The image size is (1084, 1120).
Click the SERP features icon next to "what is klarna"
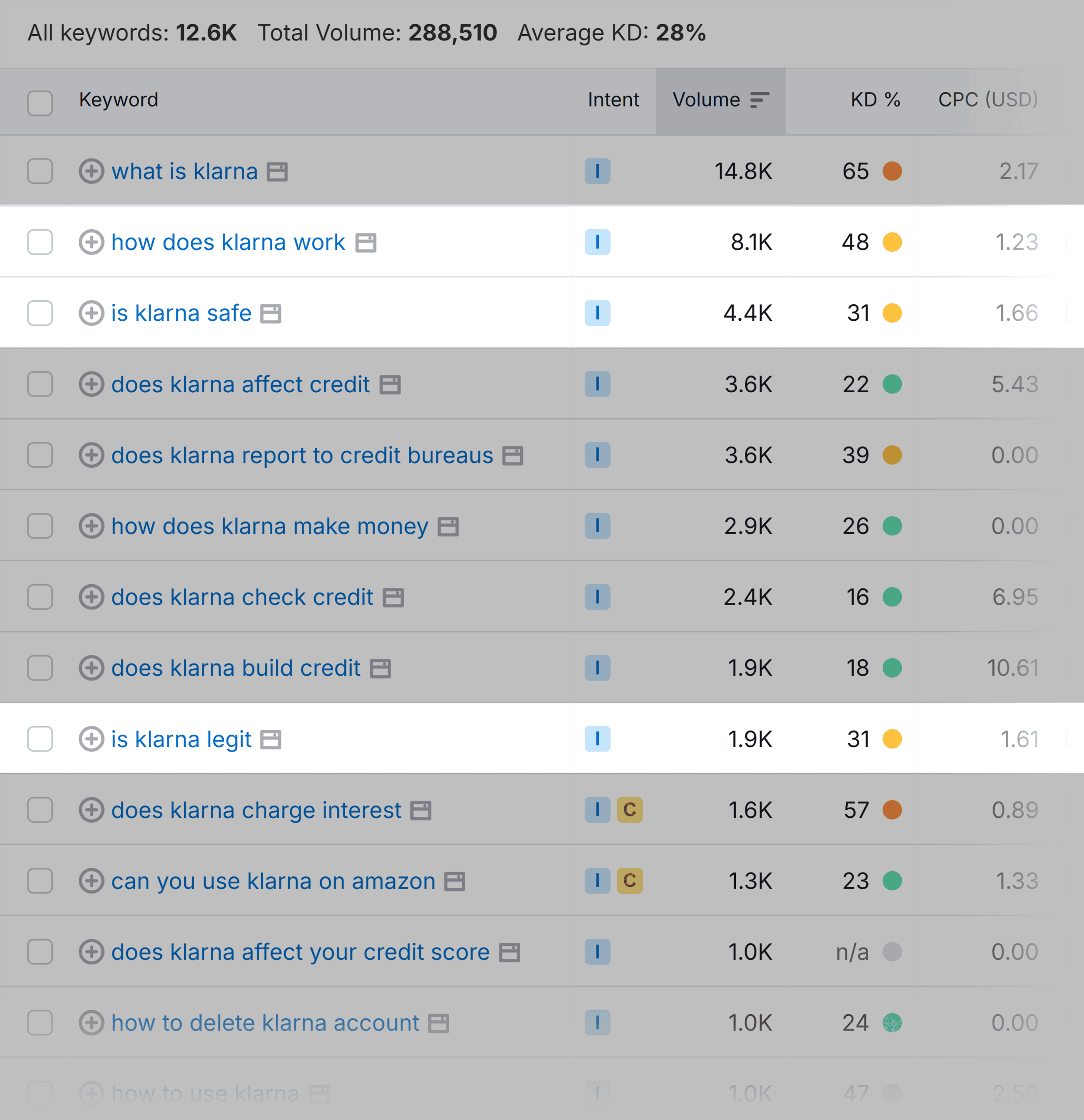276,171
